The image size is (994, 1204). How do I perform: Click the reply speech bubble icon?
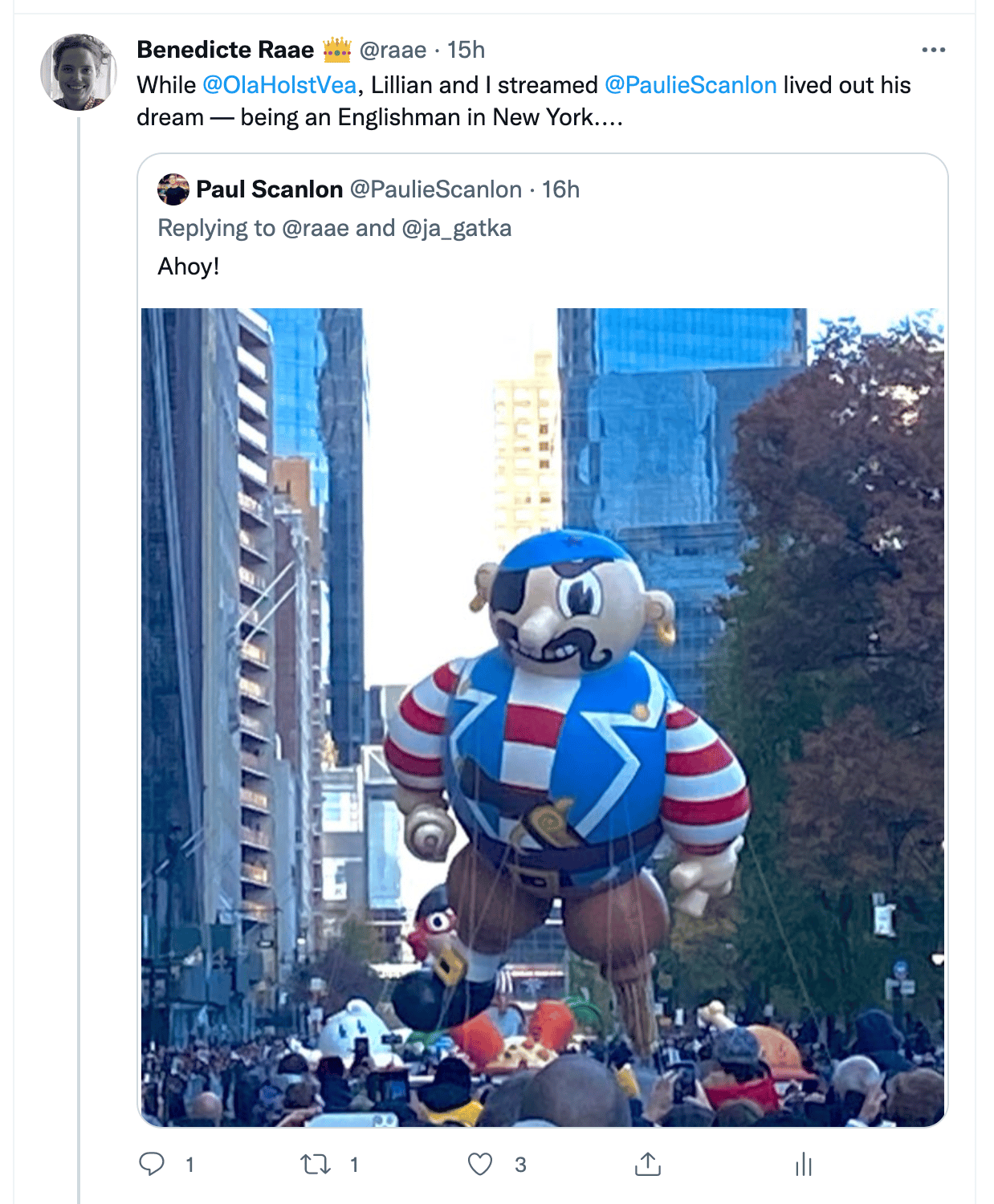pyautogui.click(x=151, y=1164)
